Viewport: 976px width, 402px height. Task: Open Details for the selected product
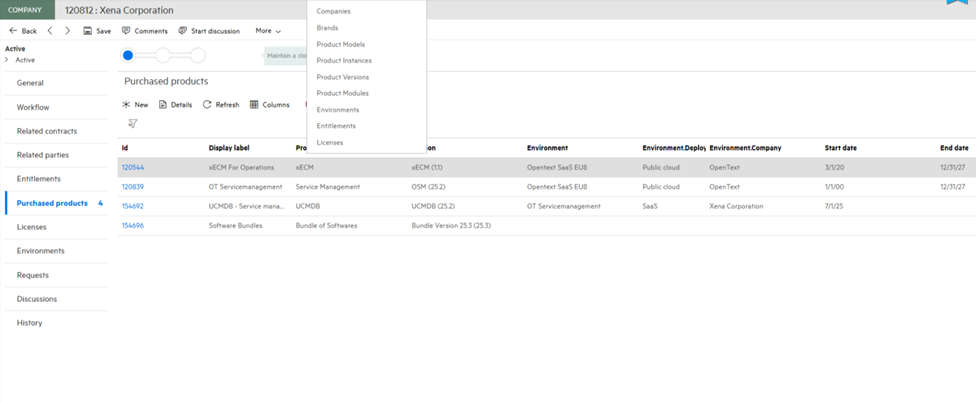coord(175,104)
